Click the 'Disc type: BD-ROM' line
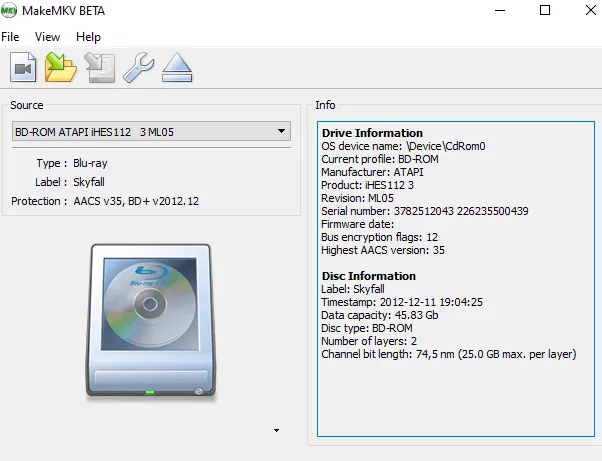 coord(367,328)
